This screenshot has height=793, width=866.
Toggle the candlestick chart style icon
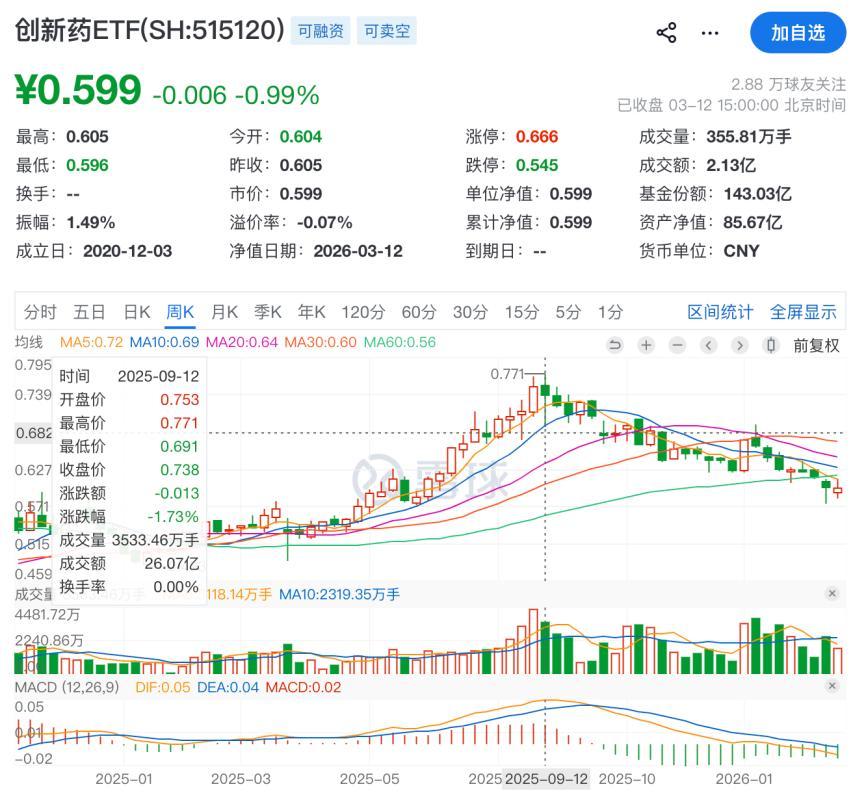[770, 345]
